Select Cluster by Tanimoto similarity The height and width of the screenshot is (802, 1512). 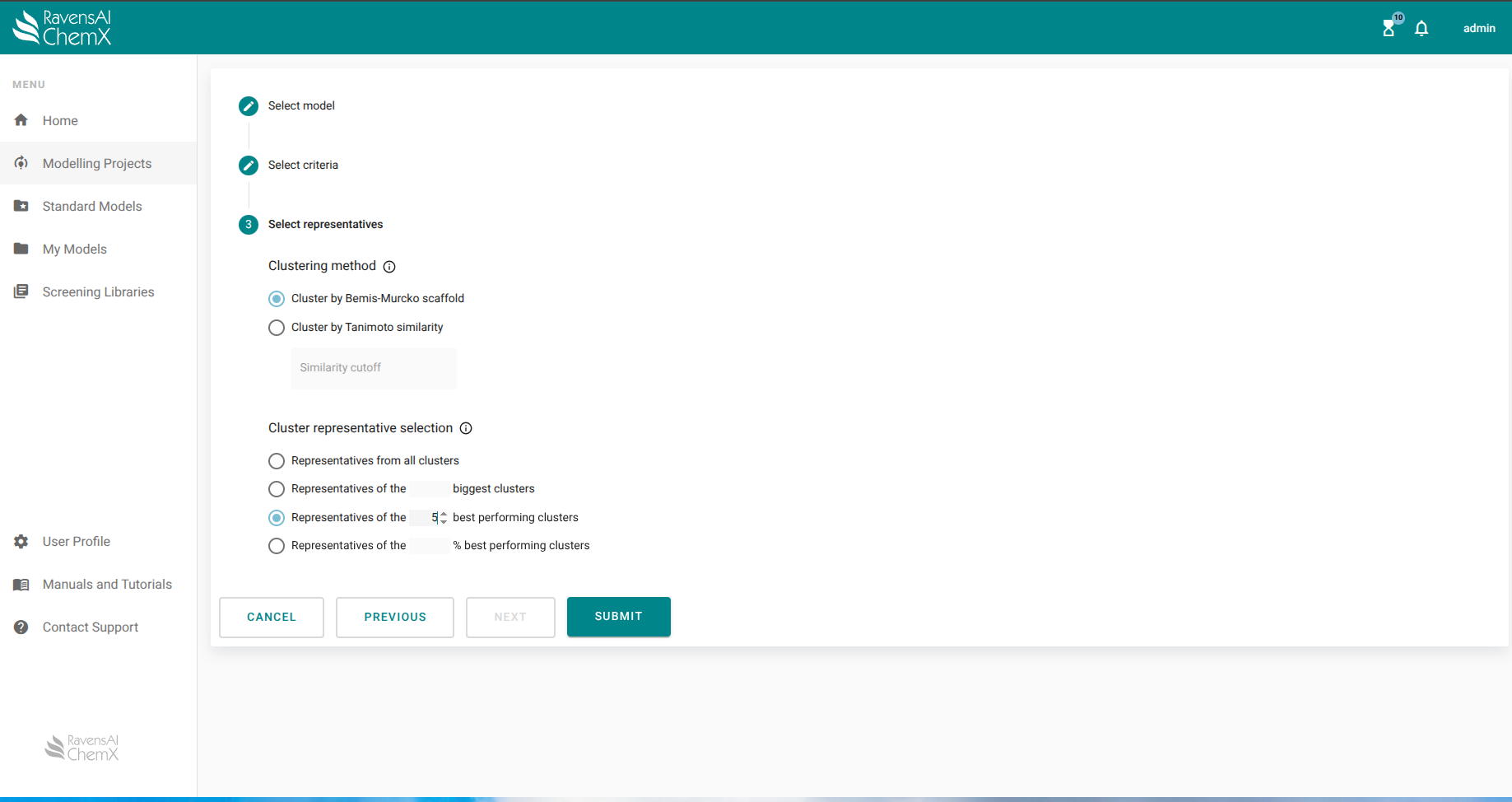(x=277, y=328)
